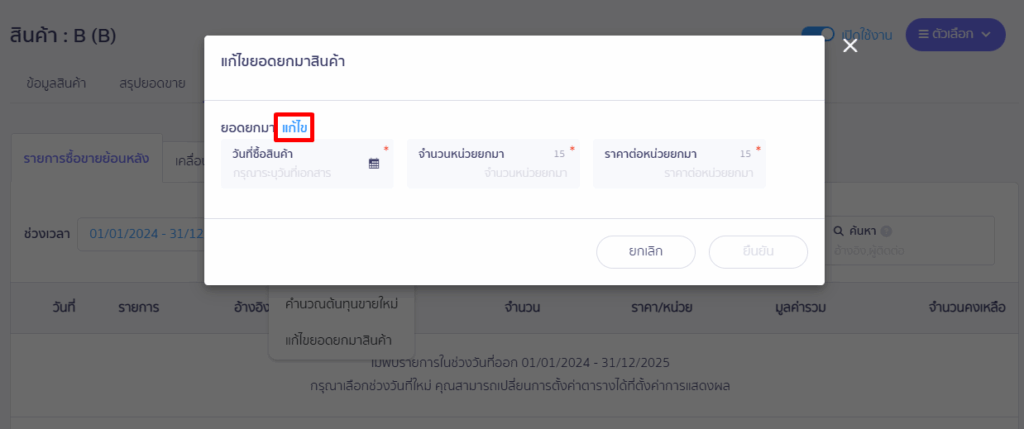Click the magnifier icon beside ค้นหา
Image resolution: width=1024 pixels, height=429 pixels.
click(x=839, y=231)
